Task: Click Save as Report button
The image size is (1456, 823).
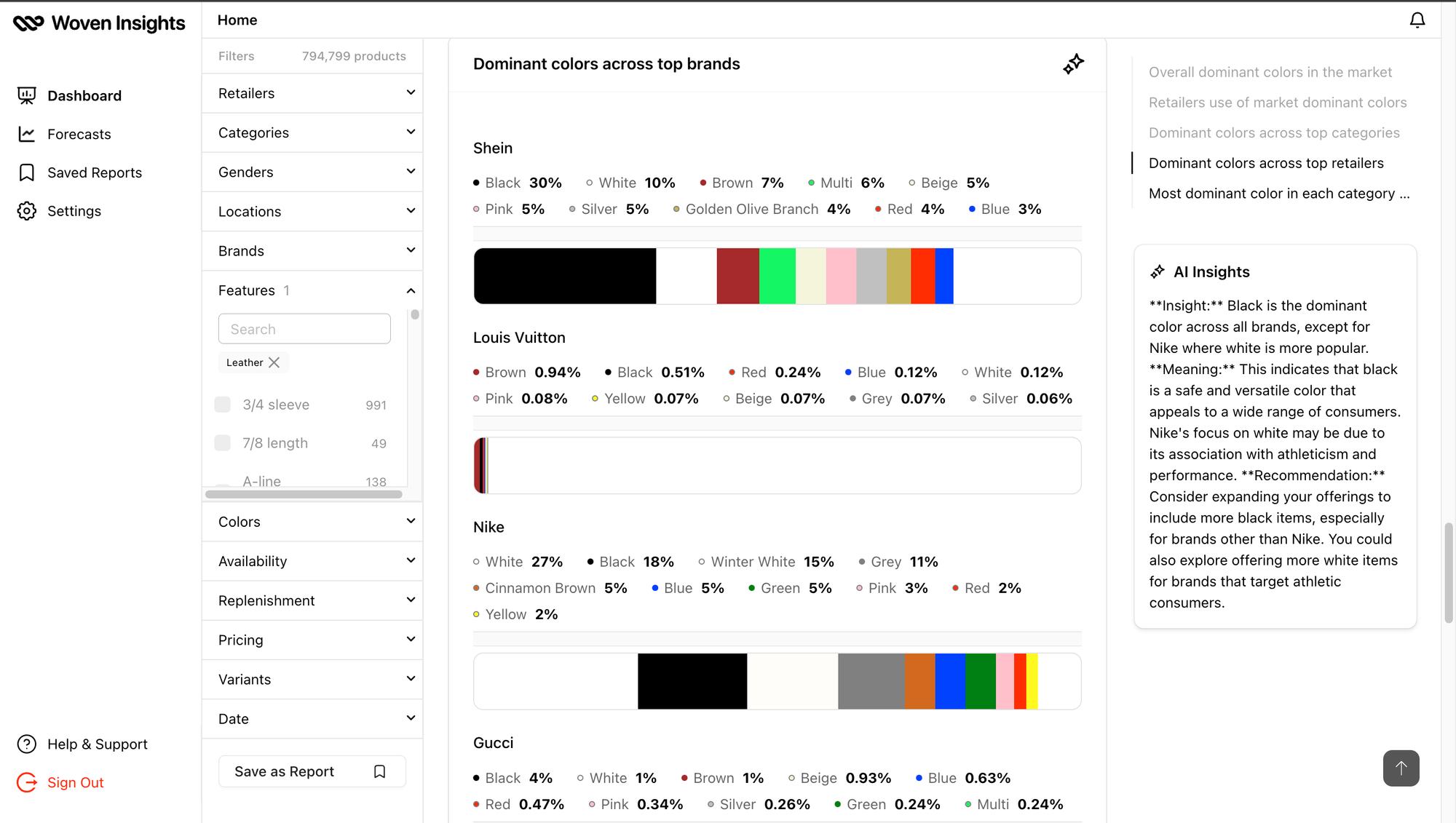Action: tap(312, 771)
